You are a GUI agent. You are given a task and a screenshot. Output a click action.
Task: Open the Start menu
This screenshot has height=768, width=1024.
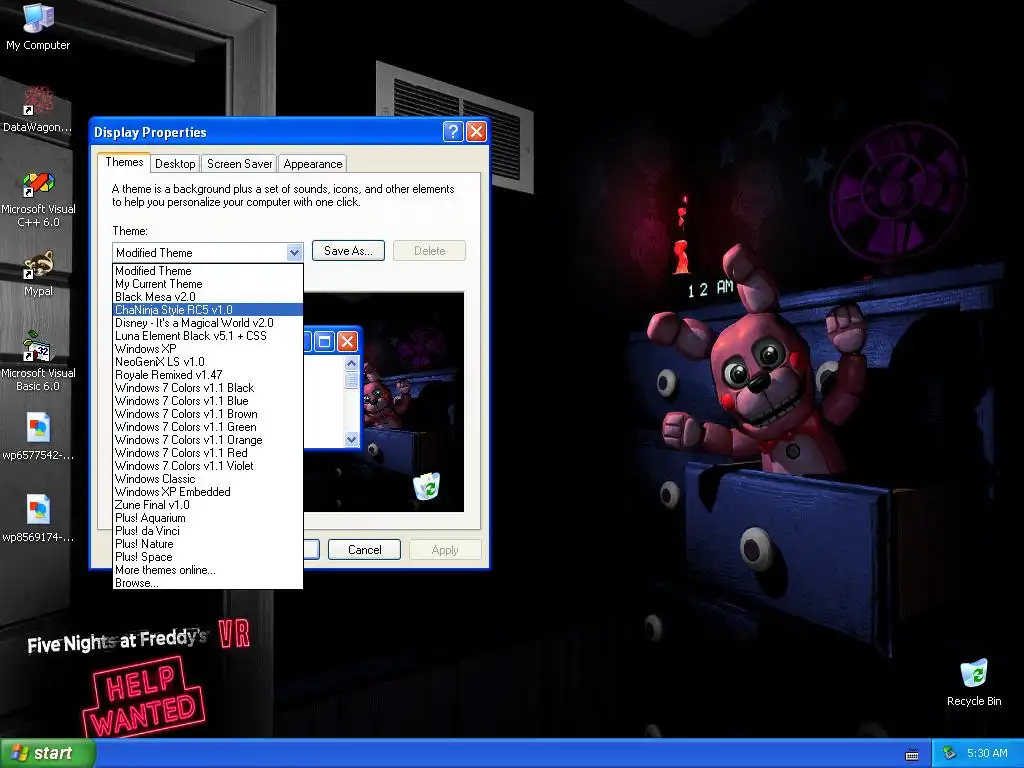(48, 753)
